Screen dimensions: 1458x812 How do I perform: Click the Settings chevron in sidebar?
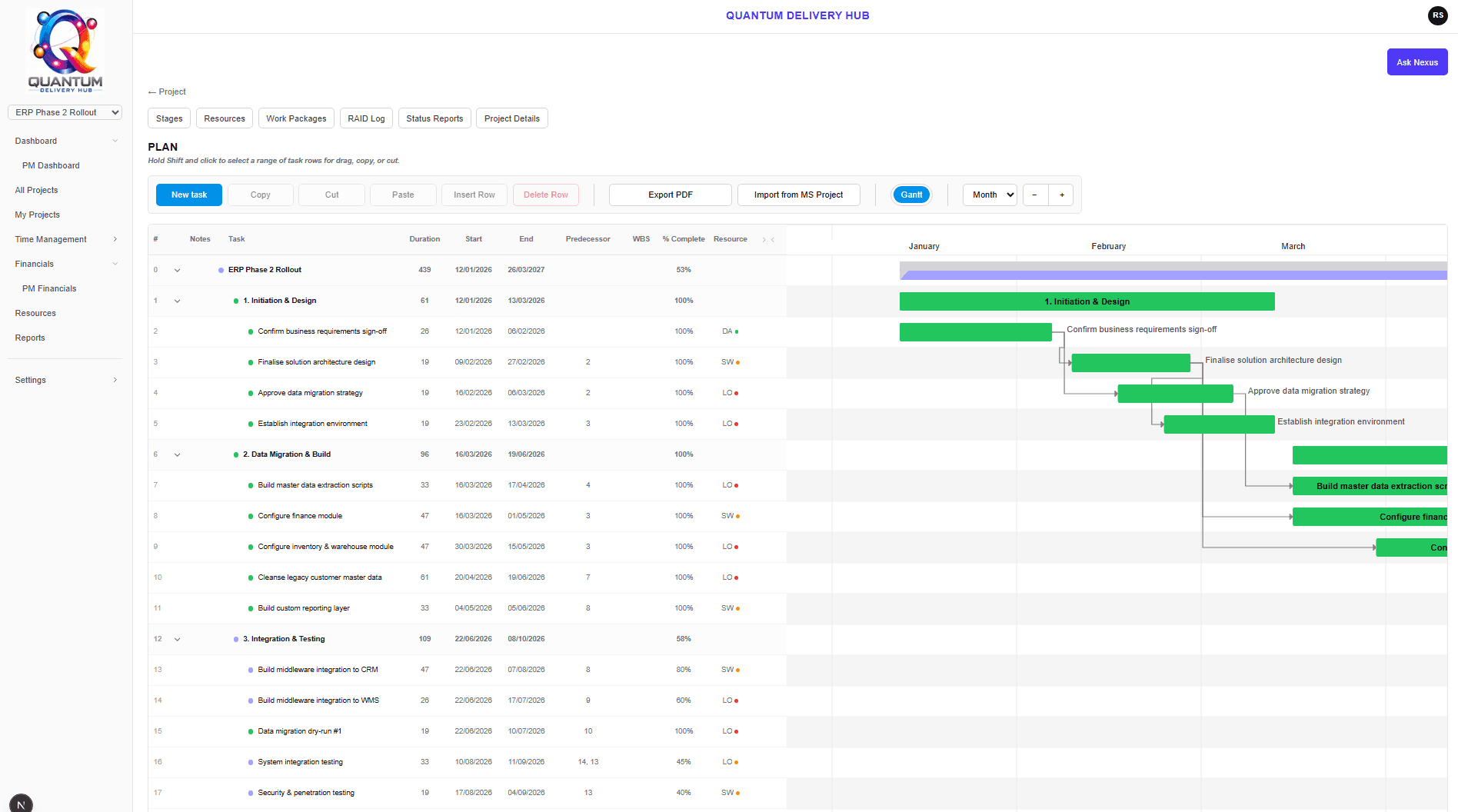pos(115,380)
